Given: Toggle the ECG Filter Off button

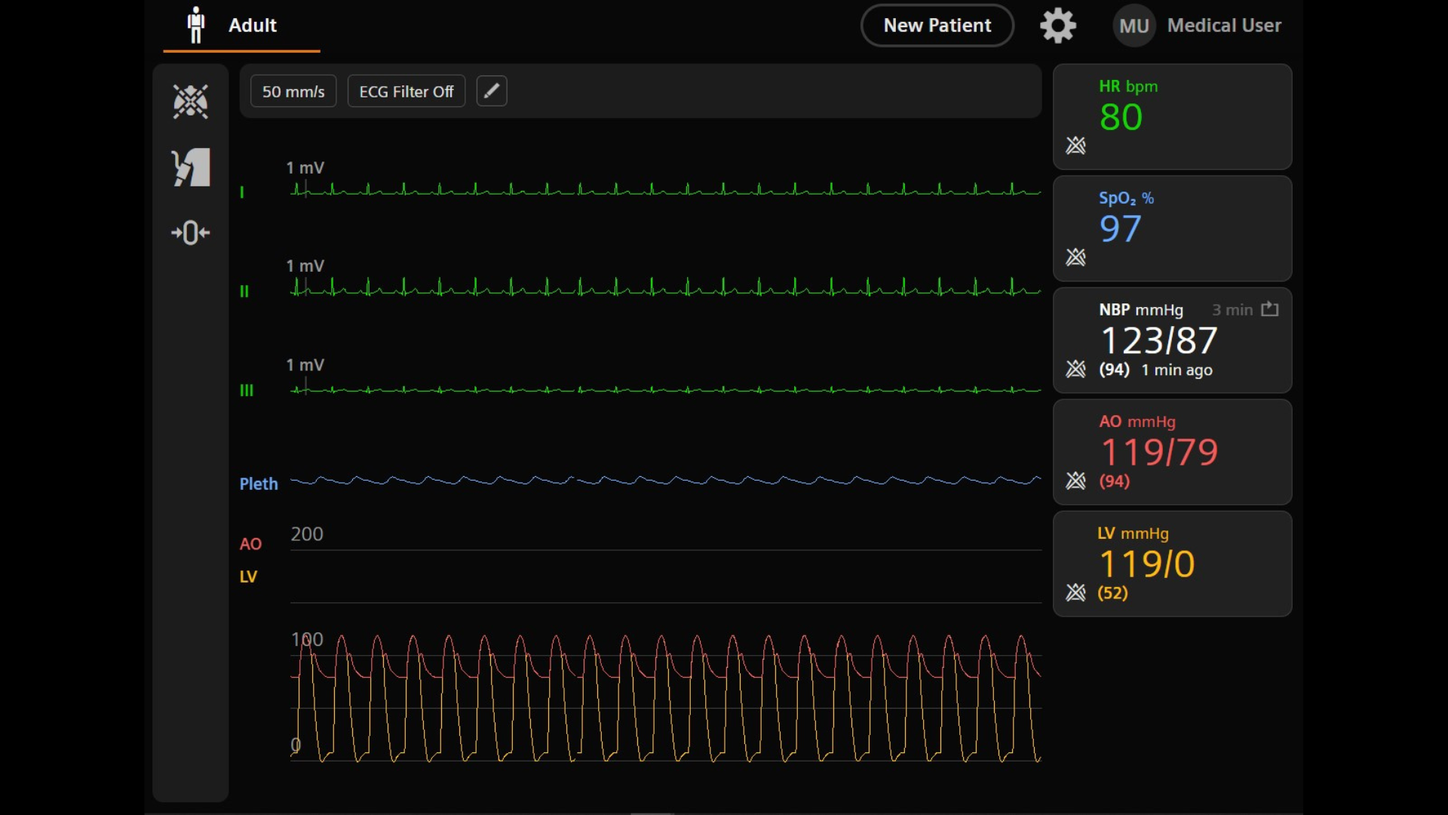Looking at the screenshot, I should [406, 91].
